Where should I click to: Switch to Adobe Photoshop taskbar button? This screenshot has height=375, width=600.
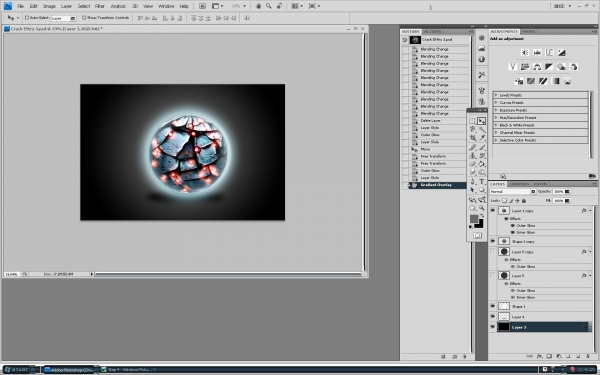[x=71, y=369]
